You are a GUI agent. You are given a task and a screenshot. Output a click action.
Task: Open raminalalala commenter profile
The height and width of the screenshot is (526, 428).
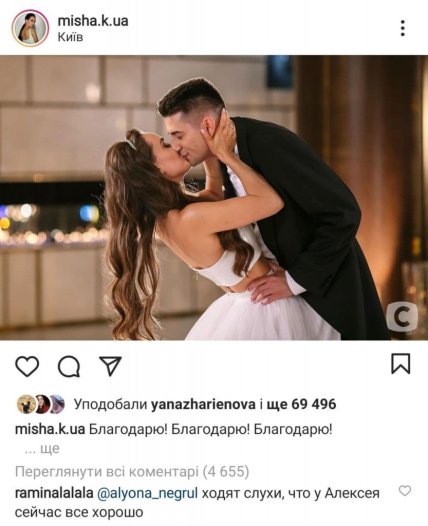click(54, 493)
